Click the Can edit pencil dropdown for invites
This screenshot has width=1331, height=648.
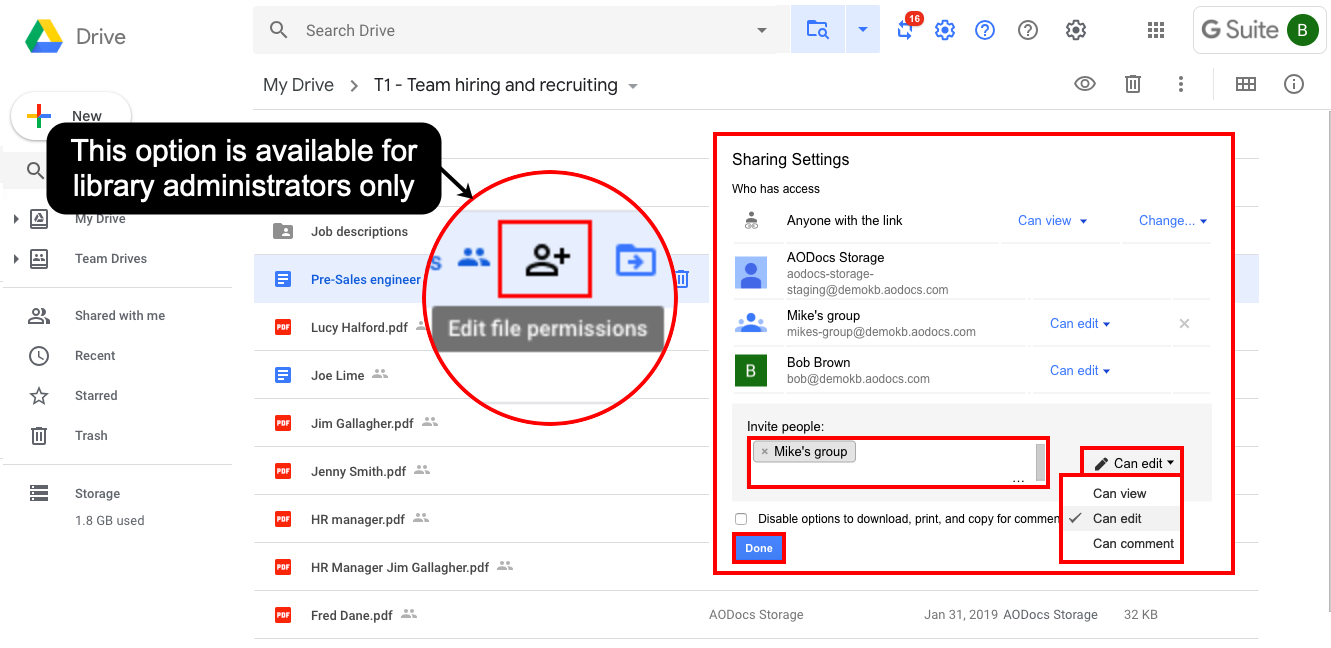[x=1133, y=463]
